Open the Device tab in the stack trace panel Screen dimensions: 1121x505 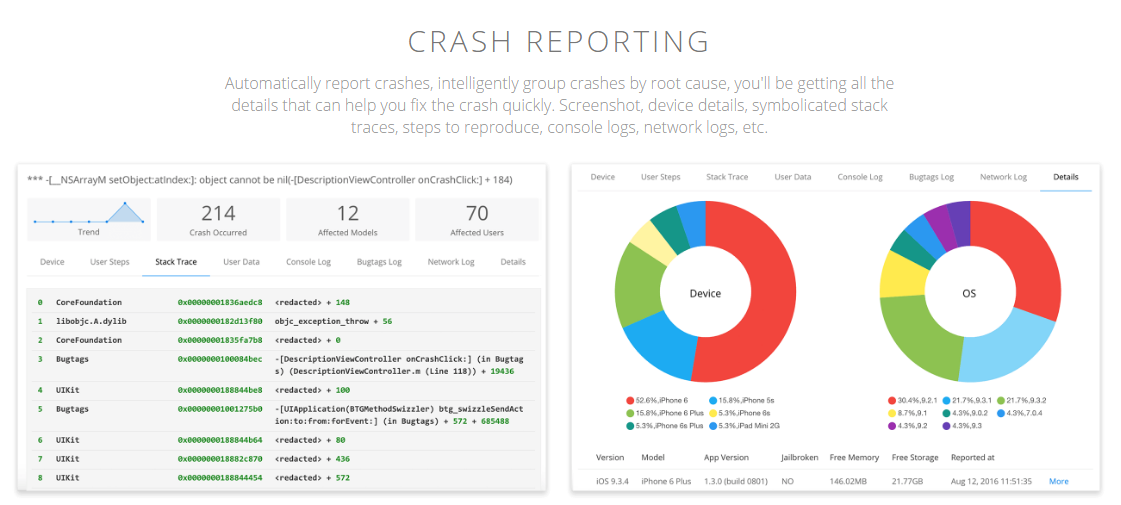52,262
